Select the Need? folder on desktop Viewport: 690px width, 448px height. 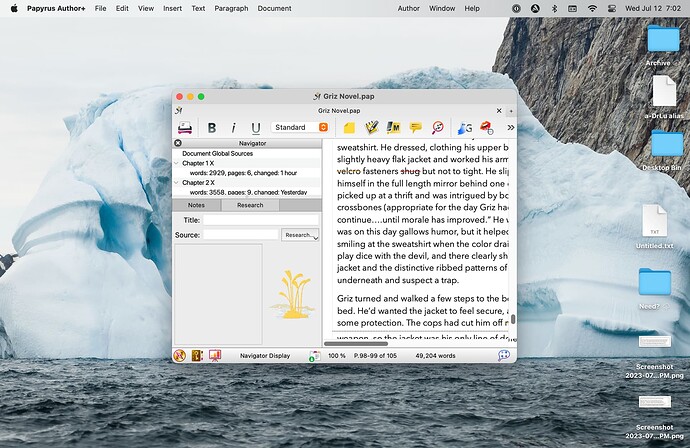click(654, 288)
